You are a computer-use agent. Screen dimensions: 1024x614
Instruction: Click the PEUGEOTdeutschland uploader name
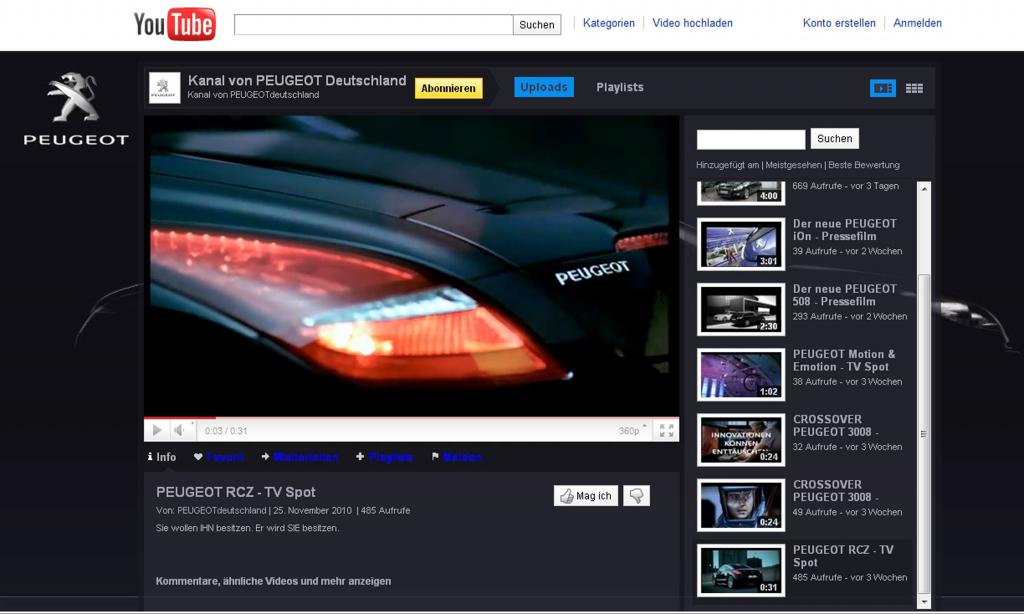coord(221,511)
